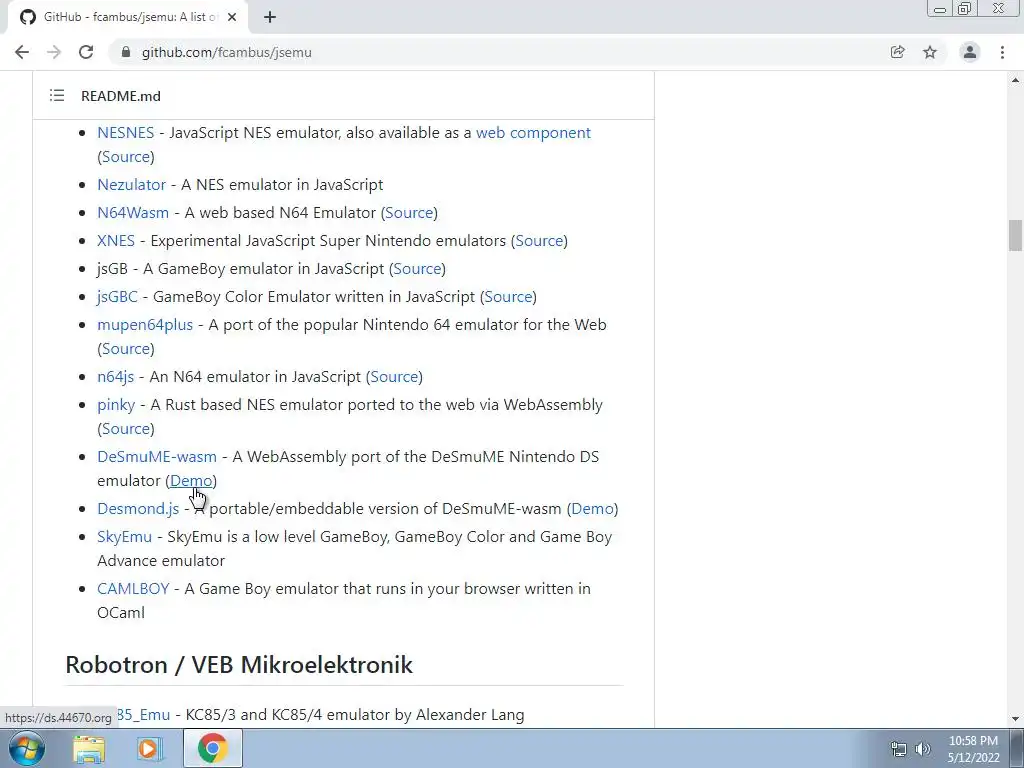
Task: Open Windows Explorer from the taskbar
Action: (89, 748)
